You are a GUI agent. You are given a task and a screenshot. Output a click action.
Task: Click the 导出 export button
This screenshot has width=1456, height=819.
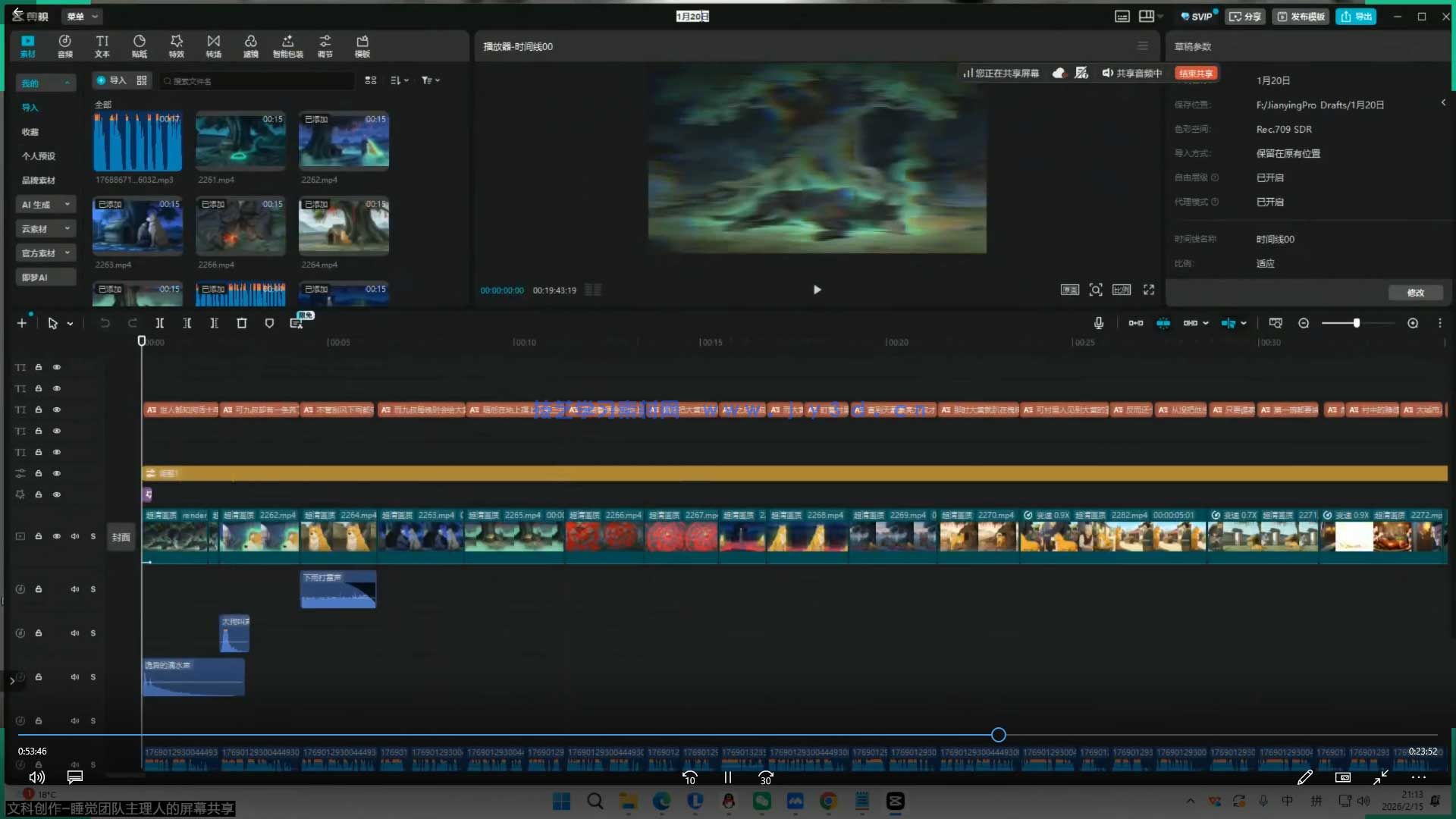1356,16
